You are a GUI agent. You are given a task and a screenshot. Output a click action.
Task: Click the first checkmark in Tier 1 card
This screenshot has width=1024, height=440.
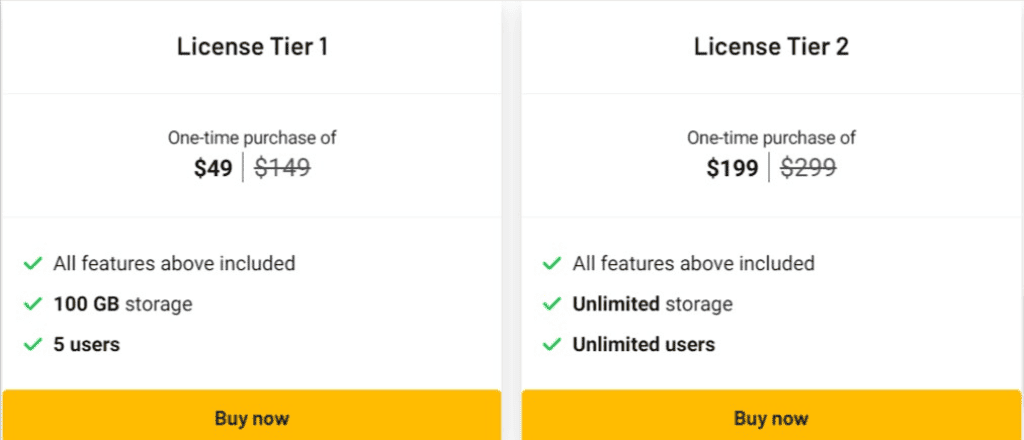[x=32, y=264]
